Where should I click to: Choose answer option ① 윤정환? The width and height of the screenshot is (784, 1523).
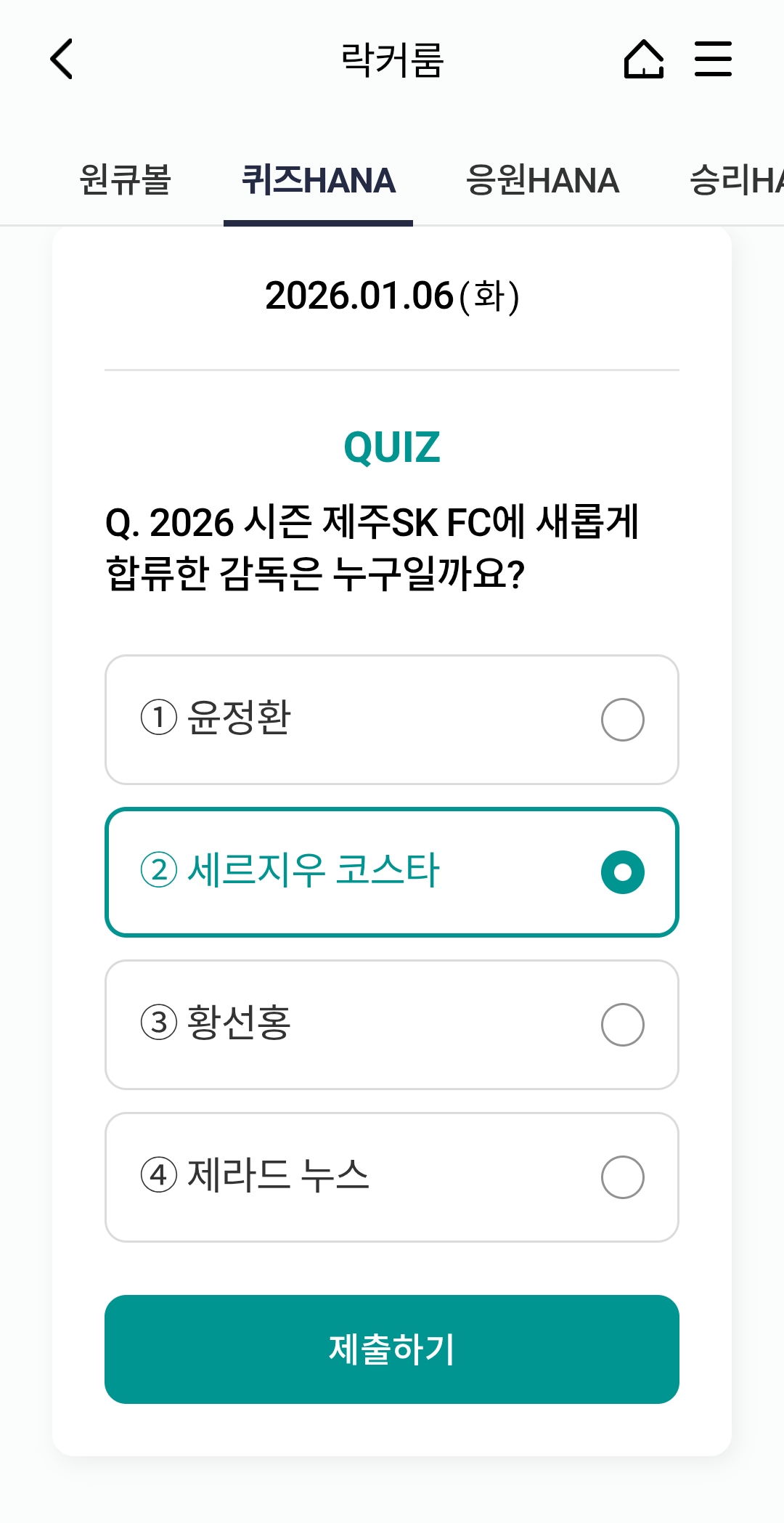pos(392,720)
